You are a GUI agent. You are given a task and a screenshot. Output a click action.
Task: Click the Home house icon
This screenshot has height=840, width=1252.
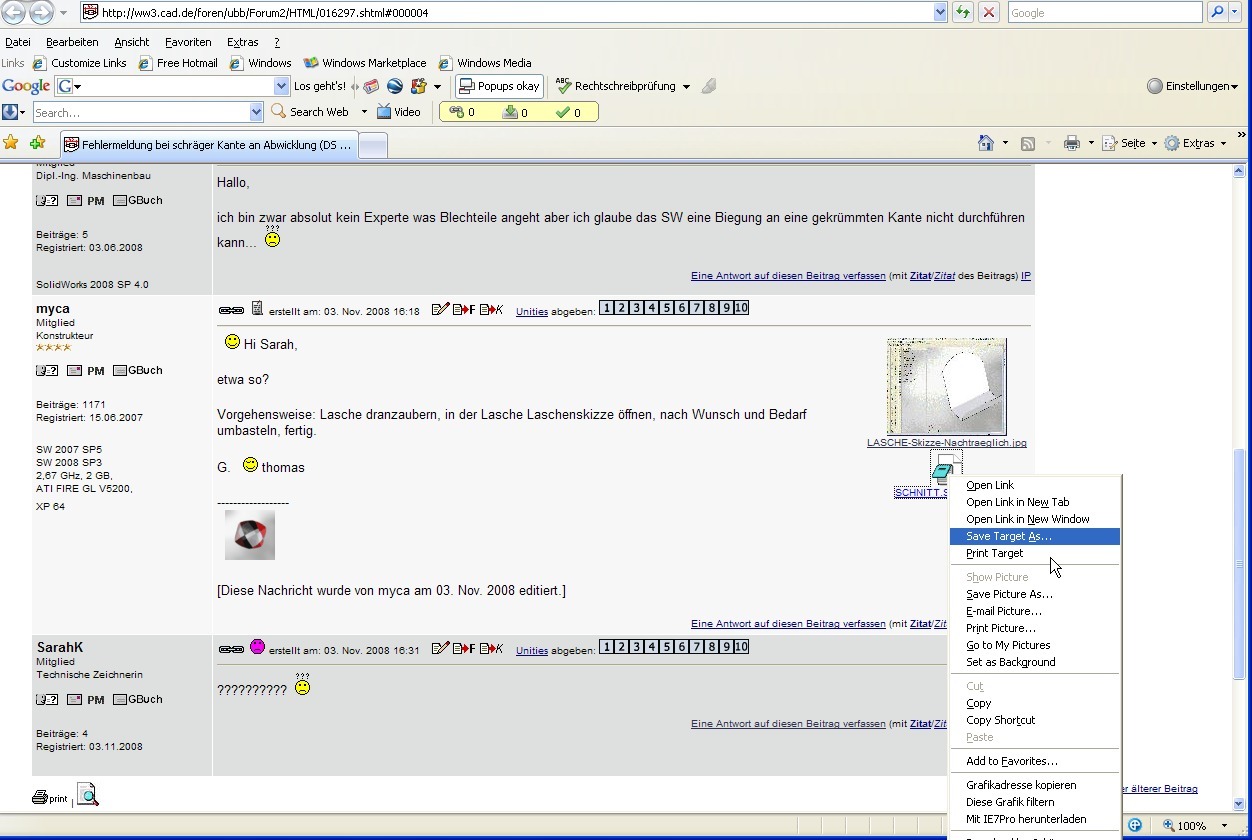986,143
